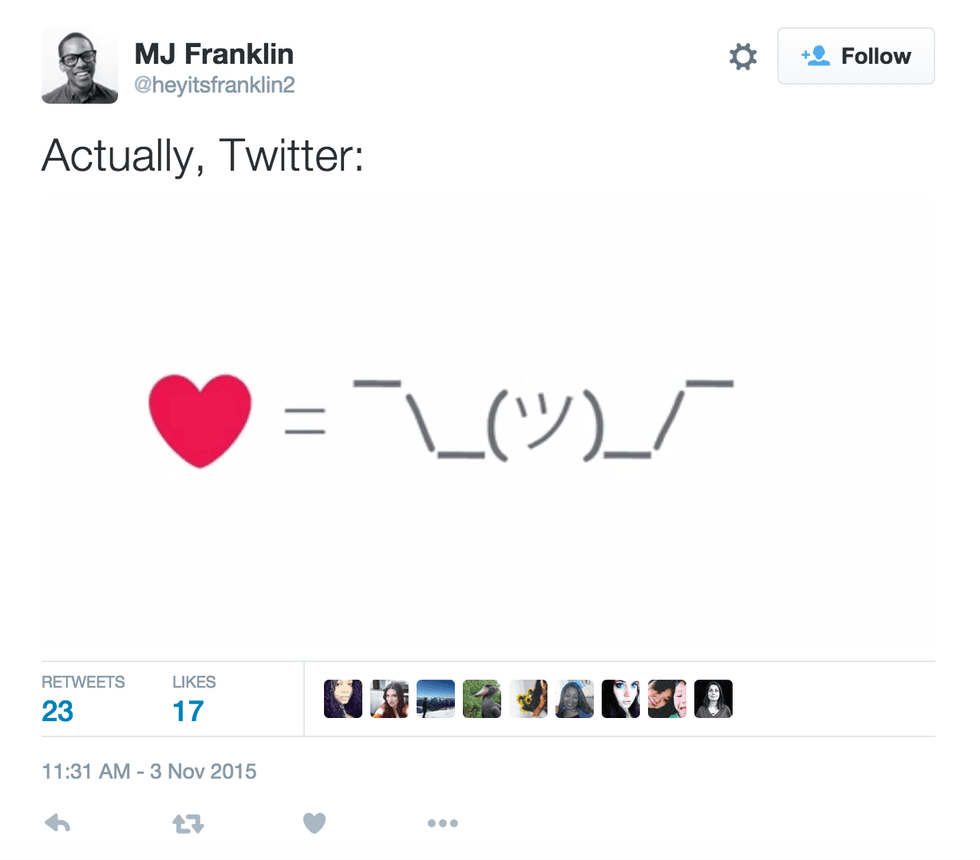The height and width of the screenshot is (860, 980).
Task: Click the pale face with blue eyes avatar
Action: [620, 699]
